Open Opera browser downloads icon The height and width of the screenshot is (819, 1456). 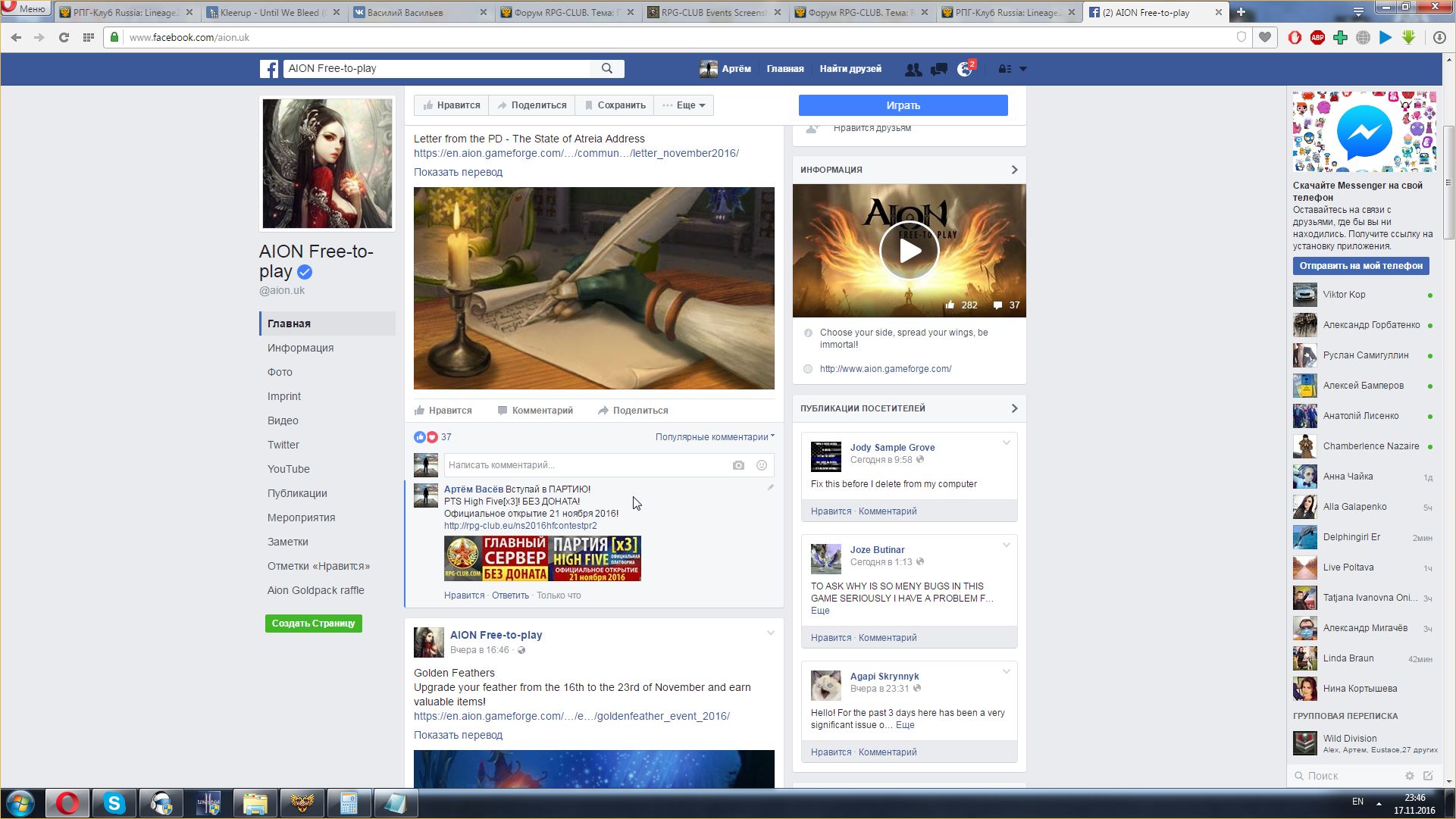pos(1439,37)
